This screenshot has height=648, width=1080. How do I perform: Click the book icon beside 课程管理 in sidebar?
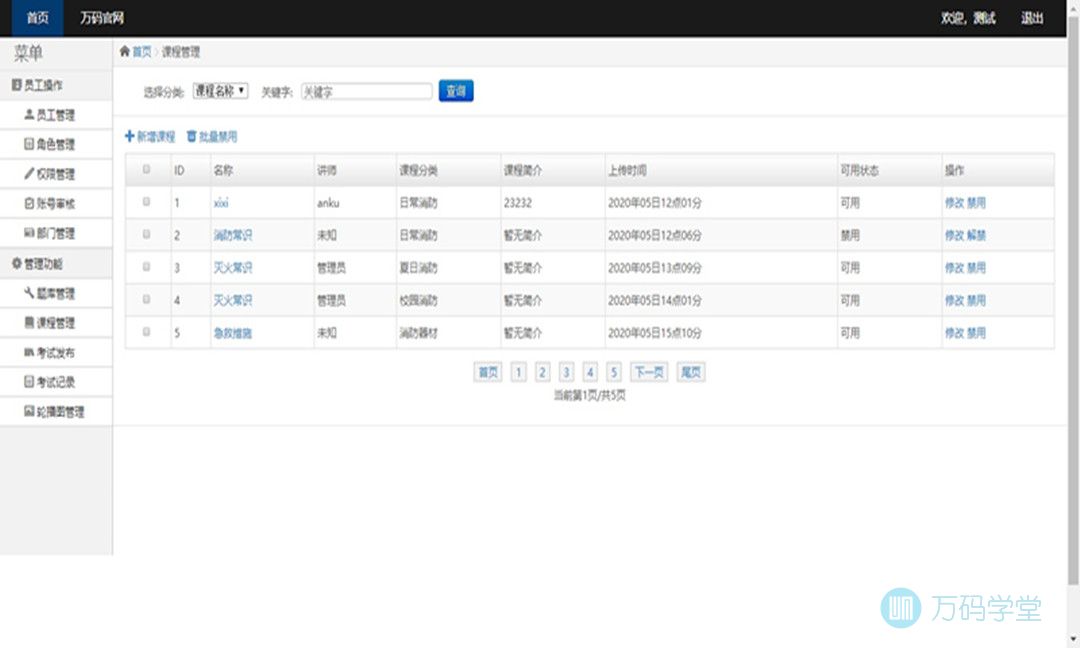[x=29, y=322]
